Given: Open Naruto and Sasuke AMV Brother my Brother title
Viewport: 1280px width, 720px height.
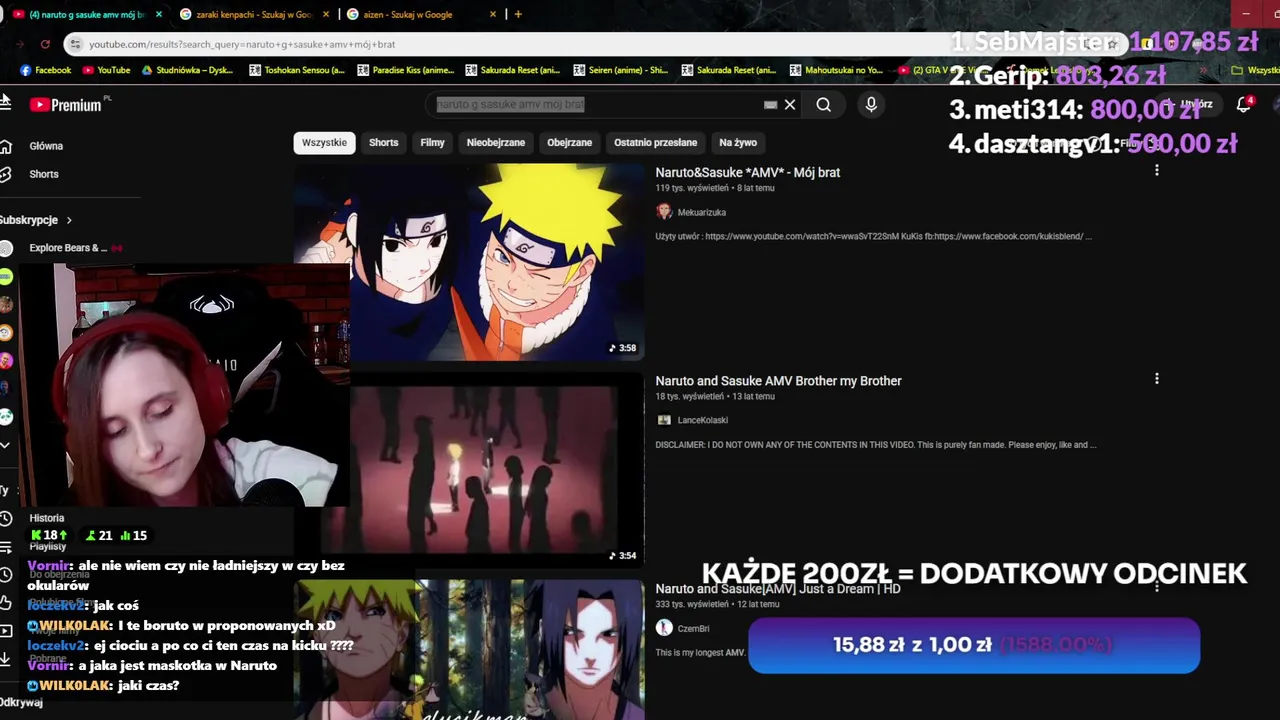Looking at the screenshot, I should (x=778, y=380).
